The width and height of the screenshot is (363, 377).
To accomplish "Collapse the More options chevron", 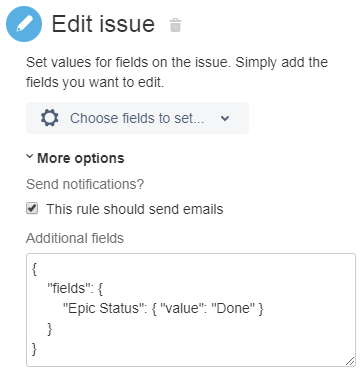I will (30, 156).
